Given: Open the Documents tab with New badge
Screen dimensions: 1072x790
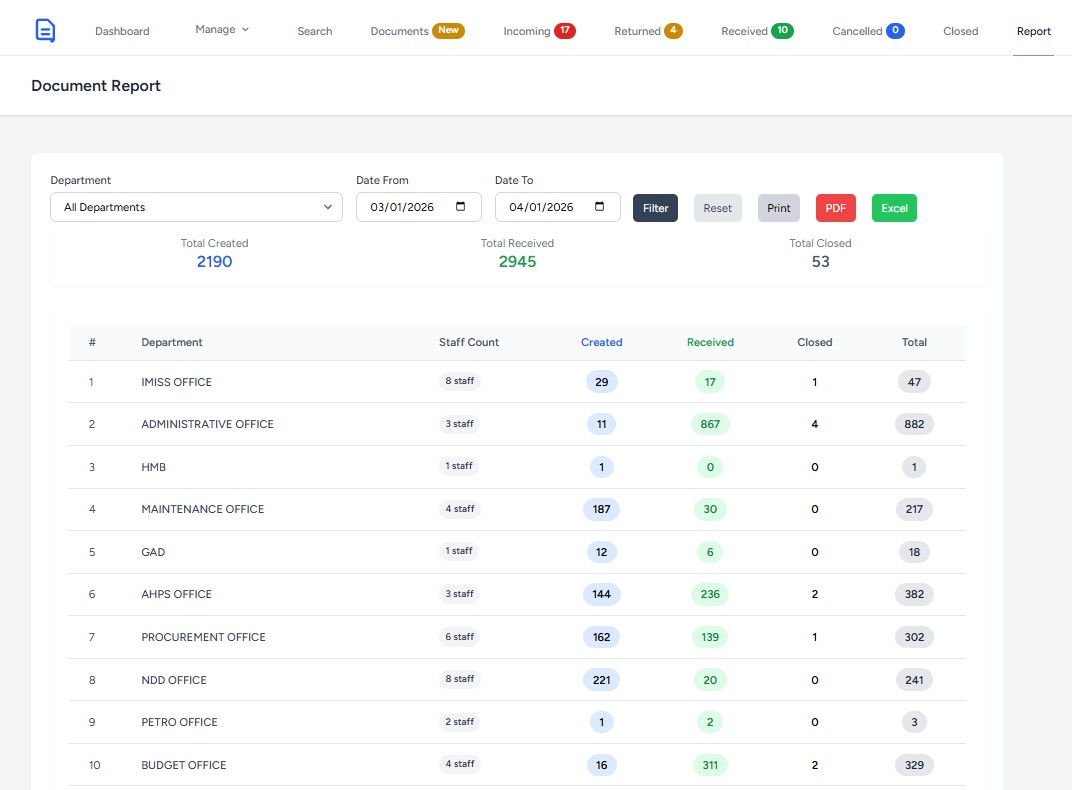Looking at the screenshot, I should coord(417,31).
